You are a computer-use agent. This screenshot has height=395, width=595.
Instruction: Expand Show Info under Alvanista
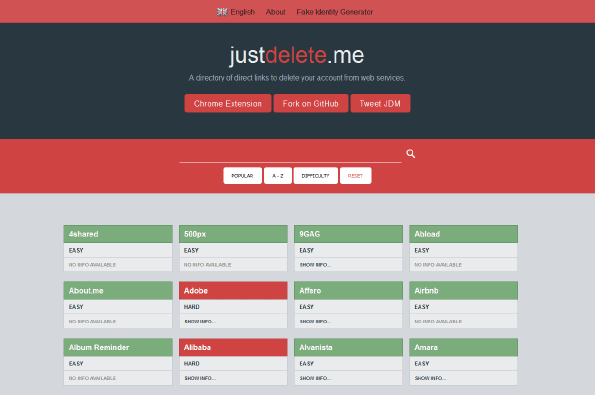315,378
